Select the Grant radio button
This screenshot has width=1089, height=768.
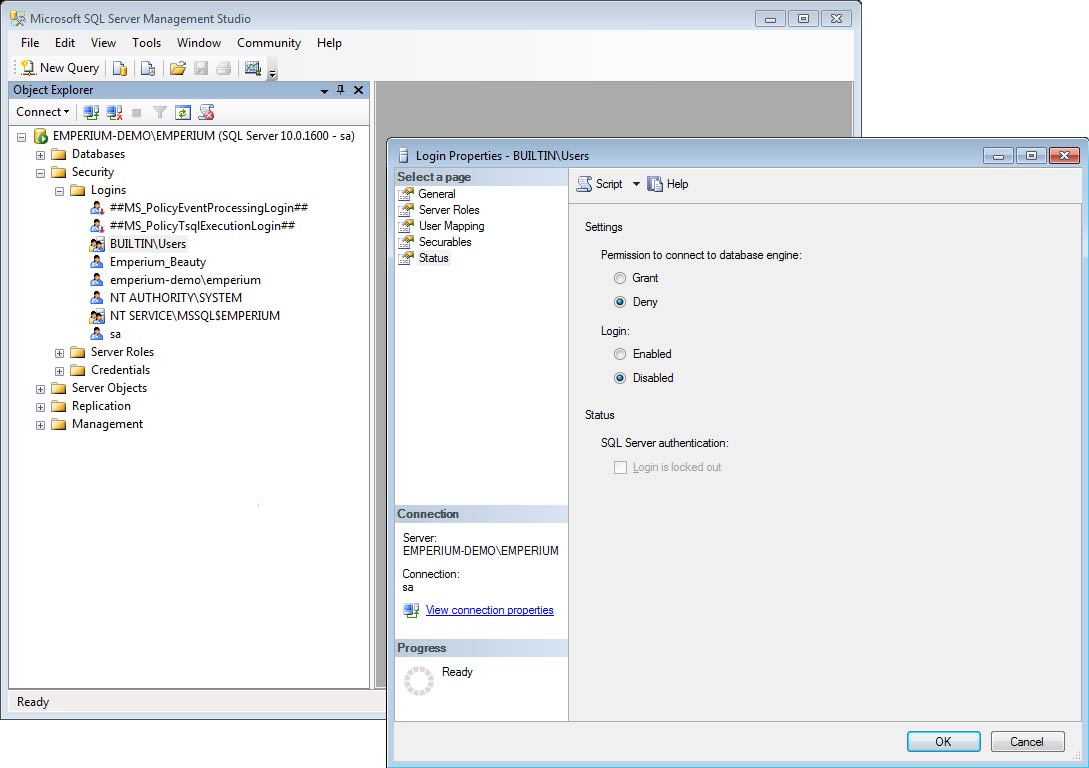coord(621,278)
